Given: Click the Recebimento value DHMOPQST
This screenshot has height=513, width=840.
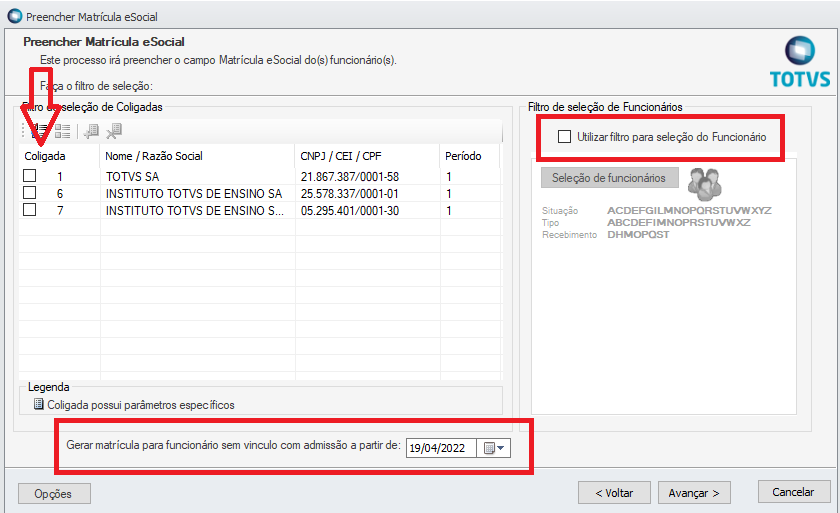Looking at the screenshot, I should 638,235.
